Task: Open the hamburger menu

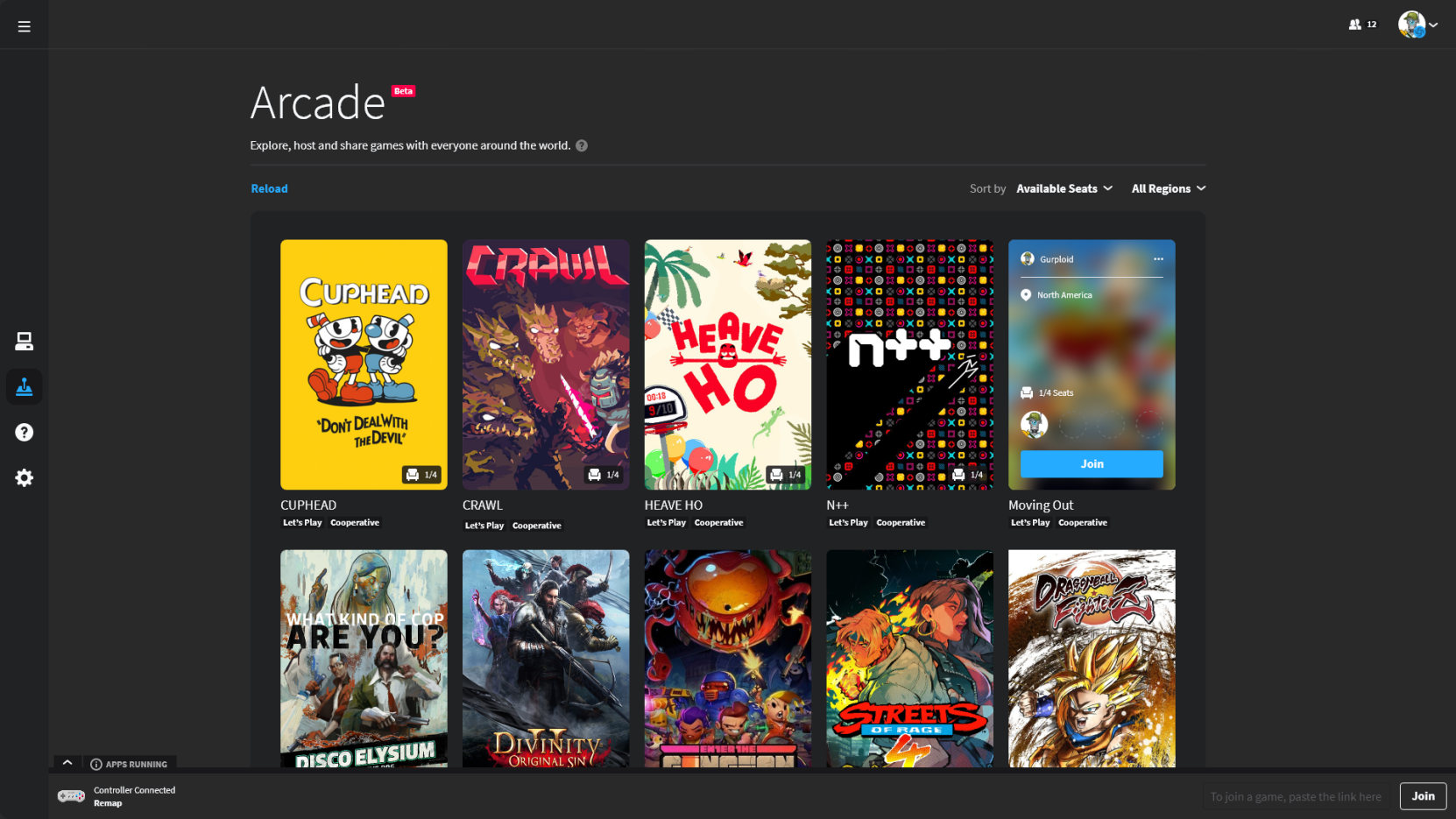Action: (x=24, y=26)
